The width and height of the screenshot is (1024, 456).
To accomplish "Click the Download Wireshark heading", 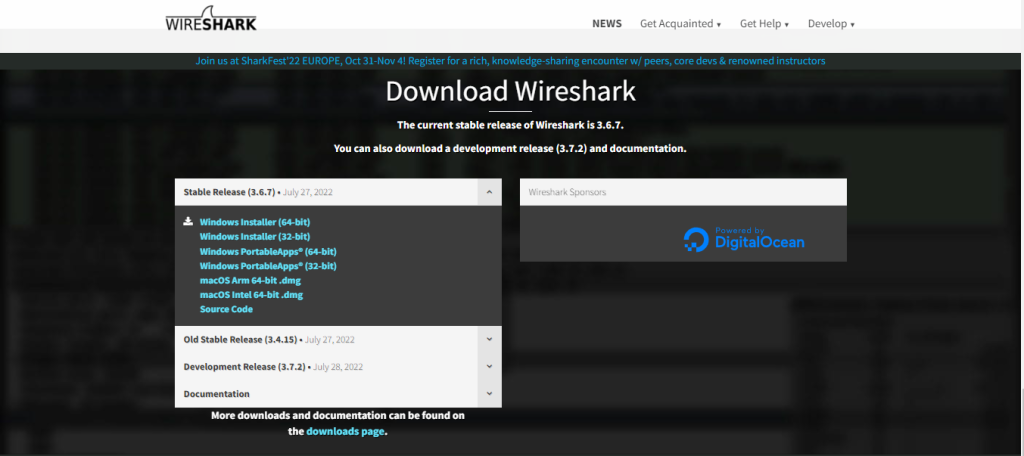I will click(x=510, y=91).
